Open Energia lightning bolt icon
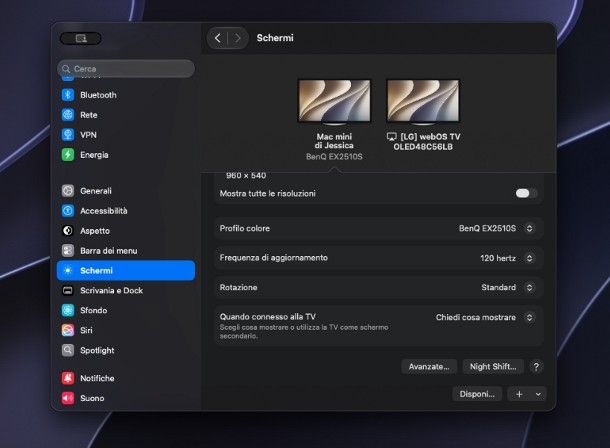Viewport: 610px width, 448px height. coord(68,154)
